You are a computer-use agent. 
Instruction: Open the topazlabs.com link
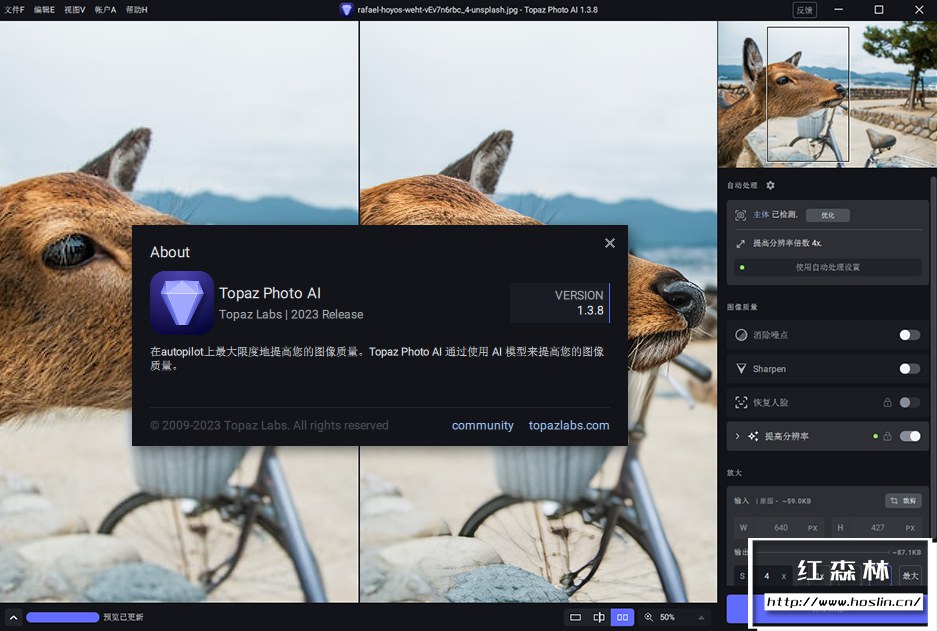569,425
